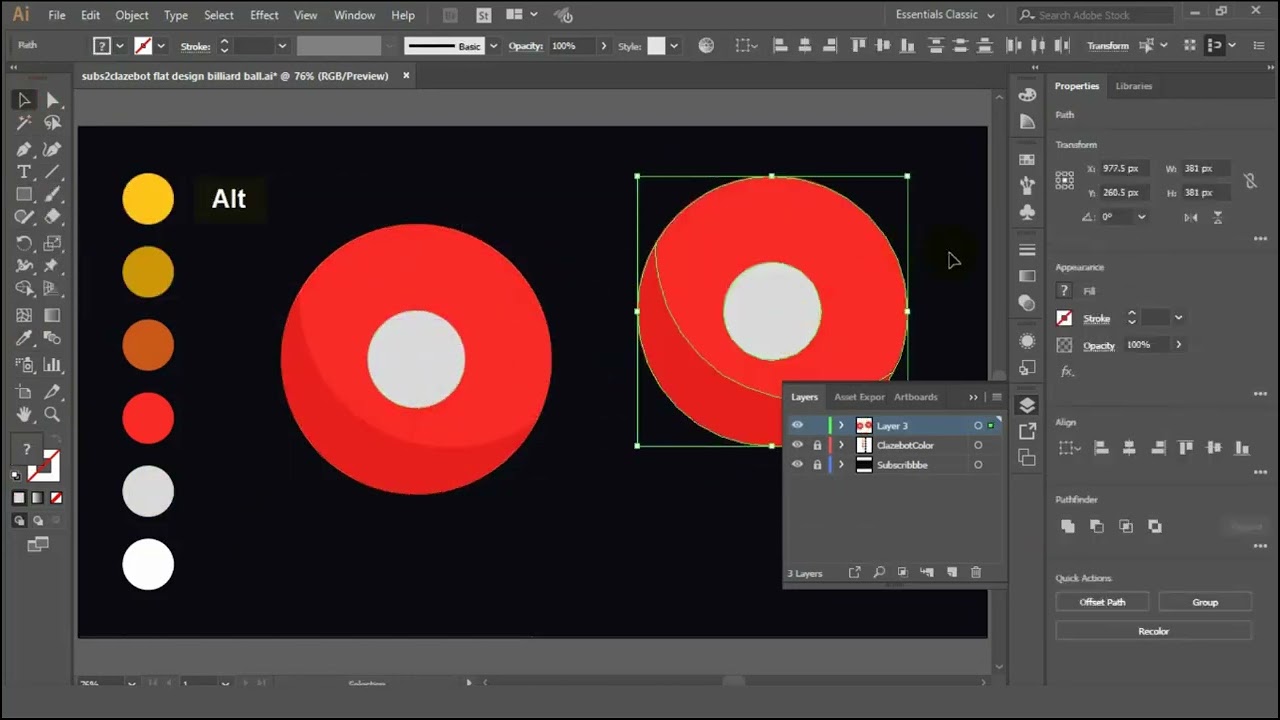This screenshot has height=720, width=1280.
Task: Toggle constrain width and height proportions
Action: (x=1249, y=181)
